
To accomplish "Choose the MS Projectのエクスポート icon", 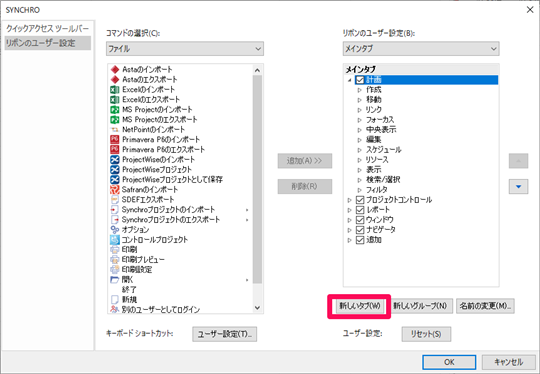I will [x=115, y=120].
